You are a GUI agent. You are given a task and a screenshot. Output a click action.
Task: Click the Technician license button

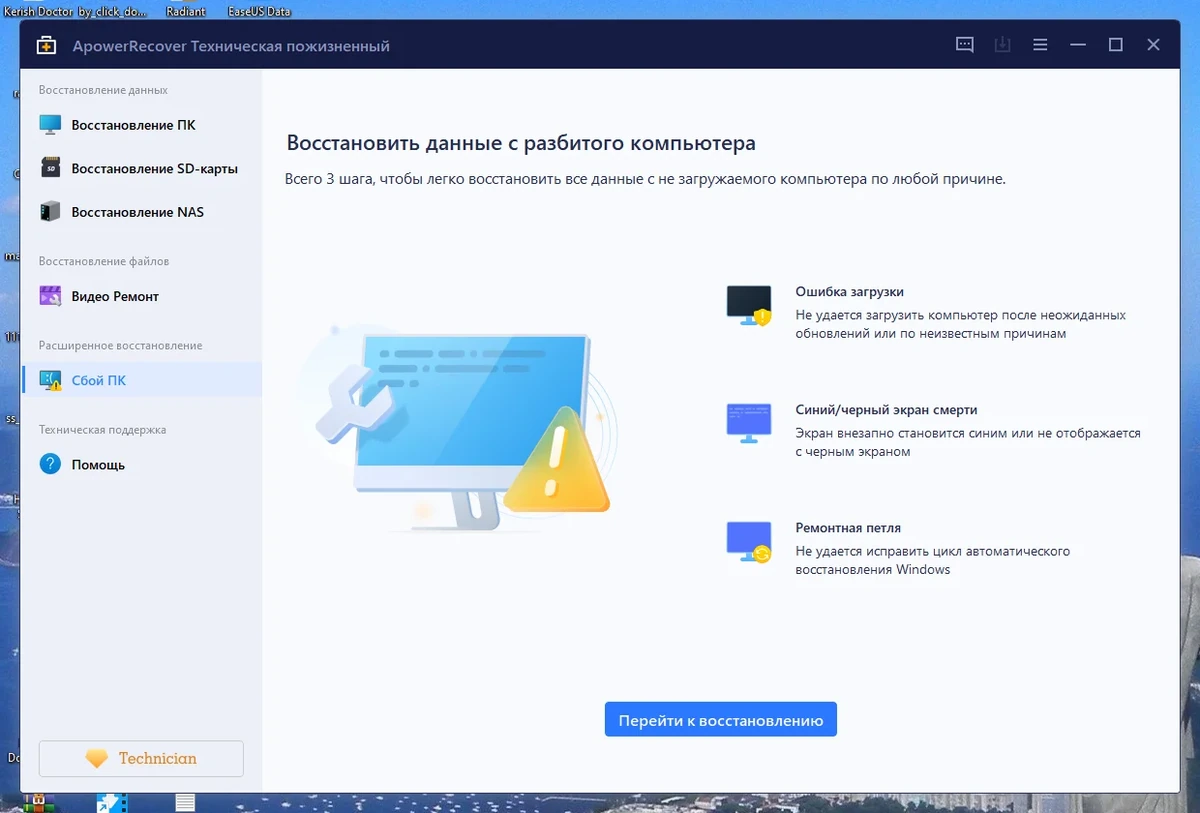[x=141, y=759]
